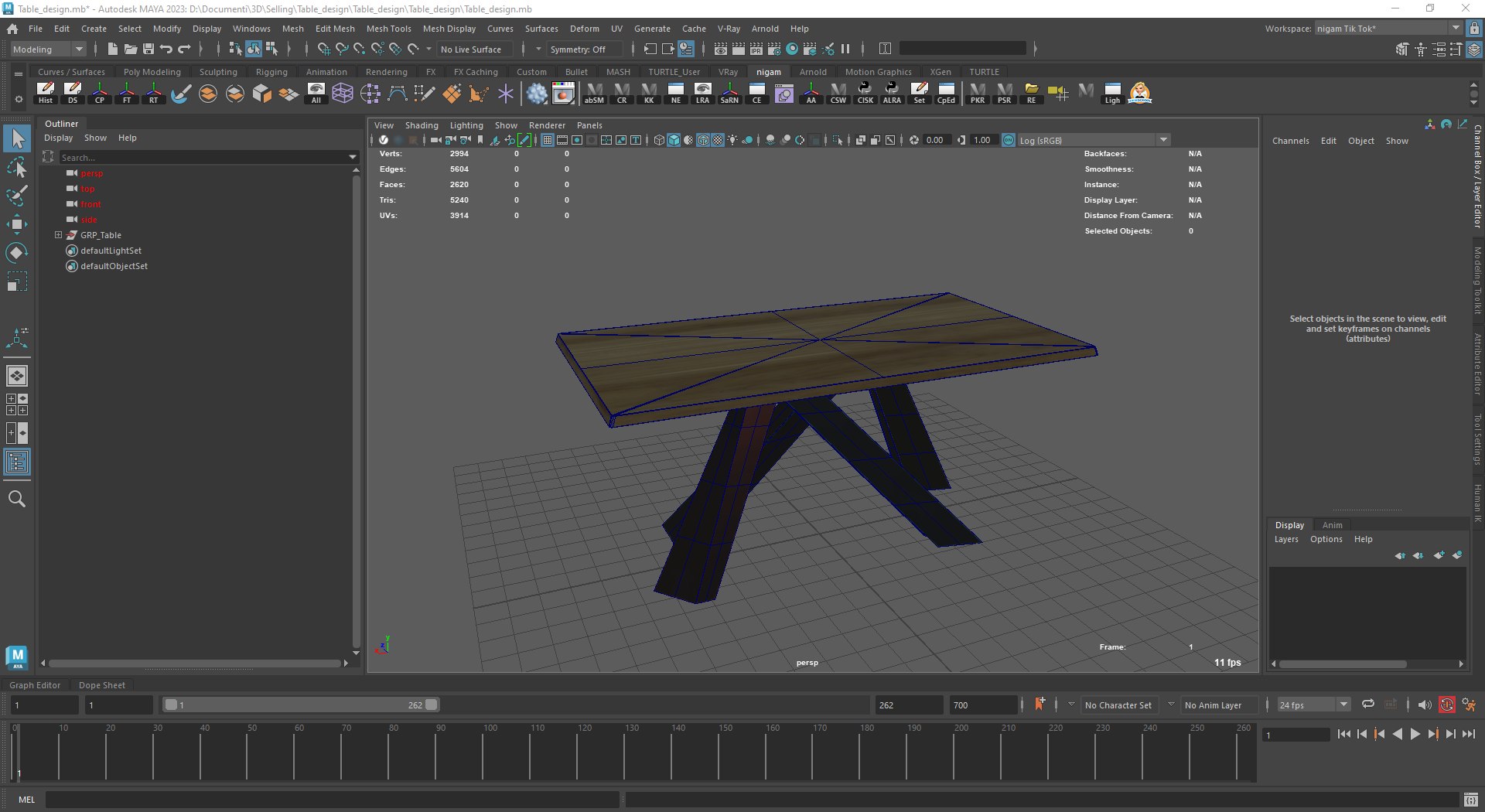Image resolution: width=1485 pixels, height=812 pixels.
Task: Open the Outliner search magnifier tool
Action: point(17,499)
